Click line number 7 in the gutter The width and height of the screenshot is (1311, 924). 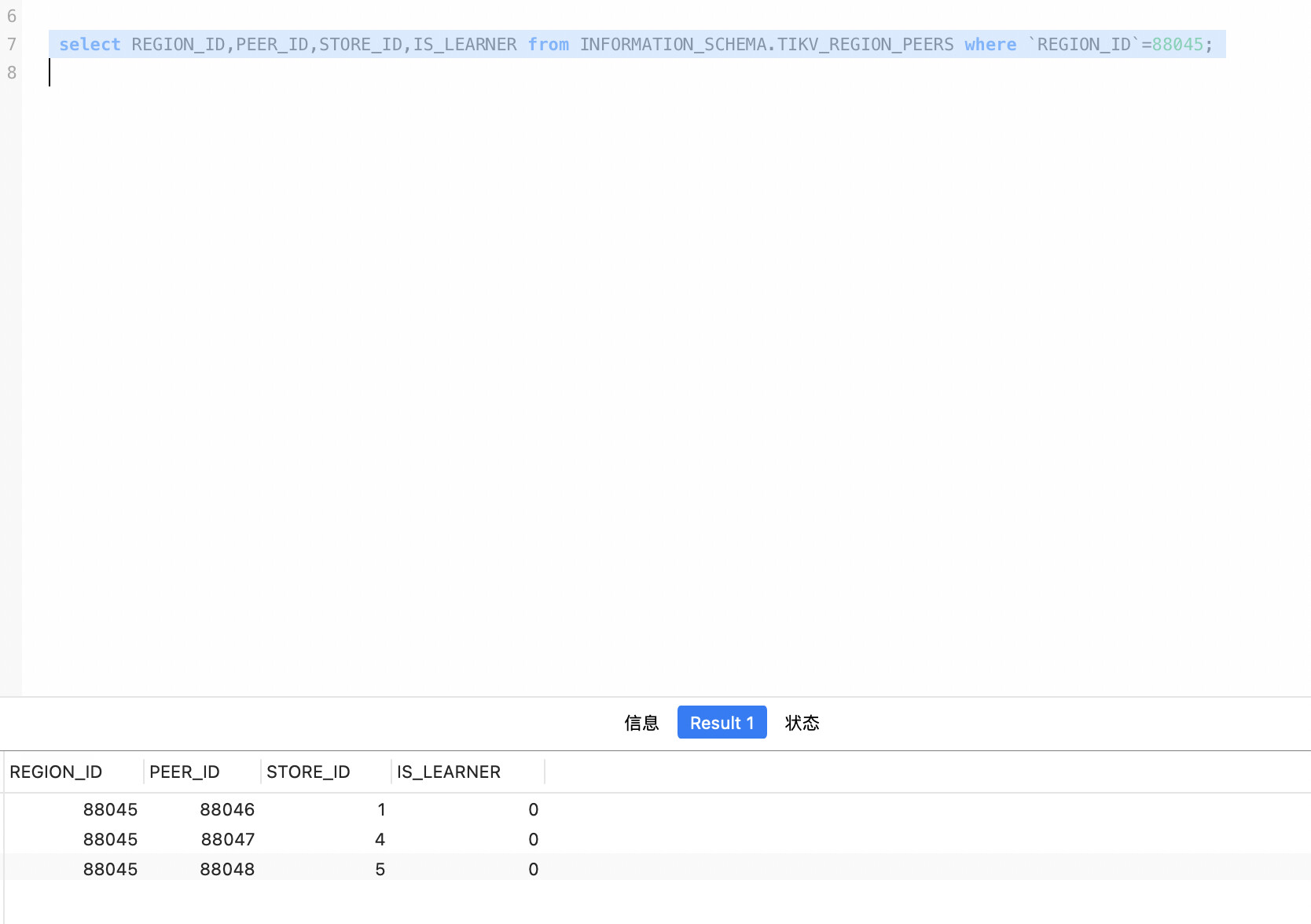pyautogui.click(x=12, y=44)
